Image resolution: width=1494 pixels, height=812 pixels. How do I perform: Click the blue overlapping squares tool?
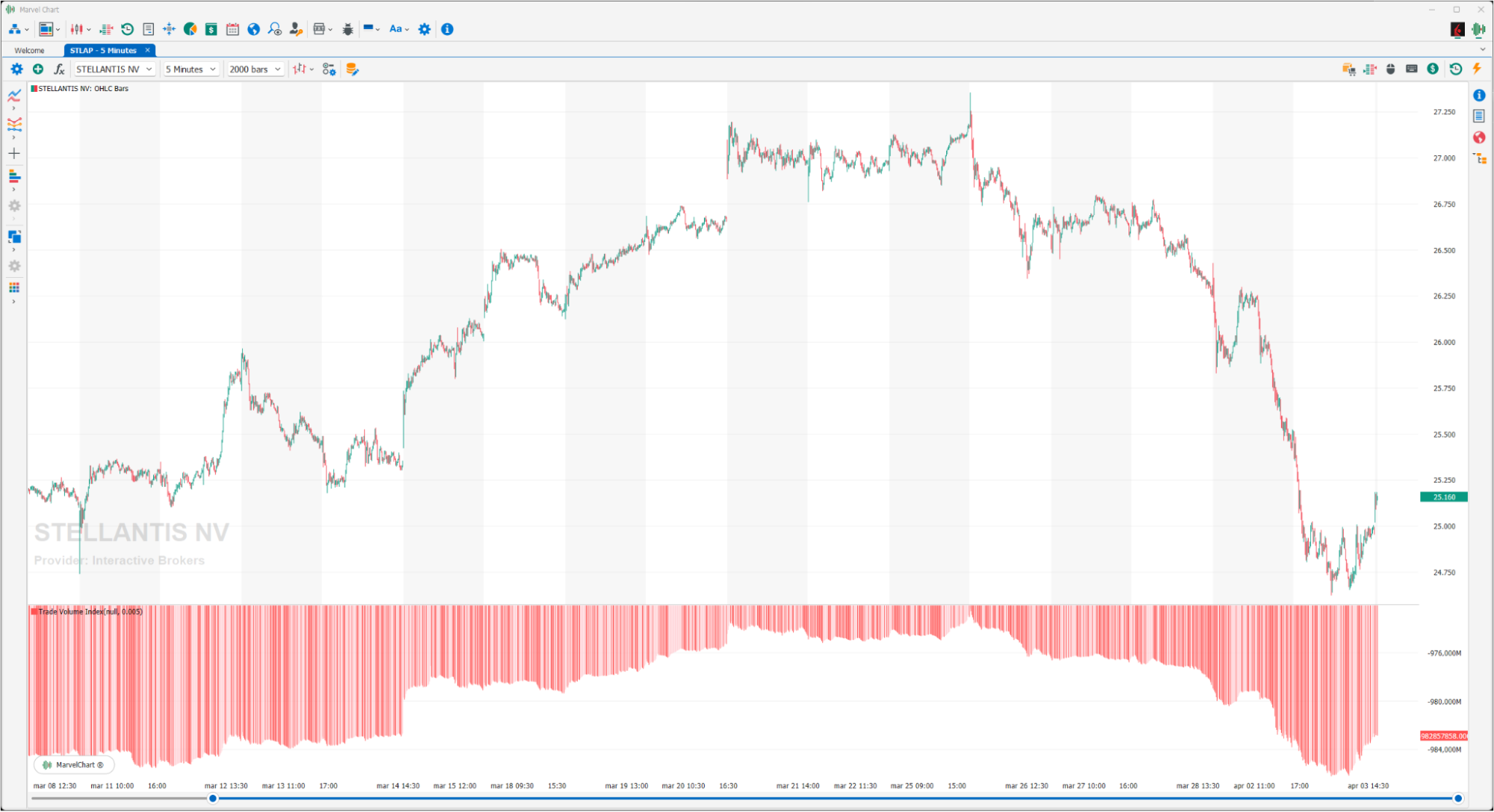pyautogui.click(x=14, y=237)
